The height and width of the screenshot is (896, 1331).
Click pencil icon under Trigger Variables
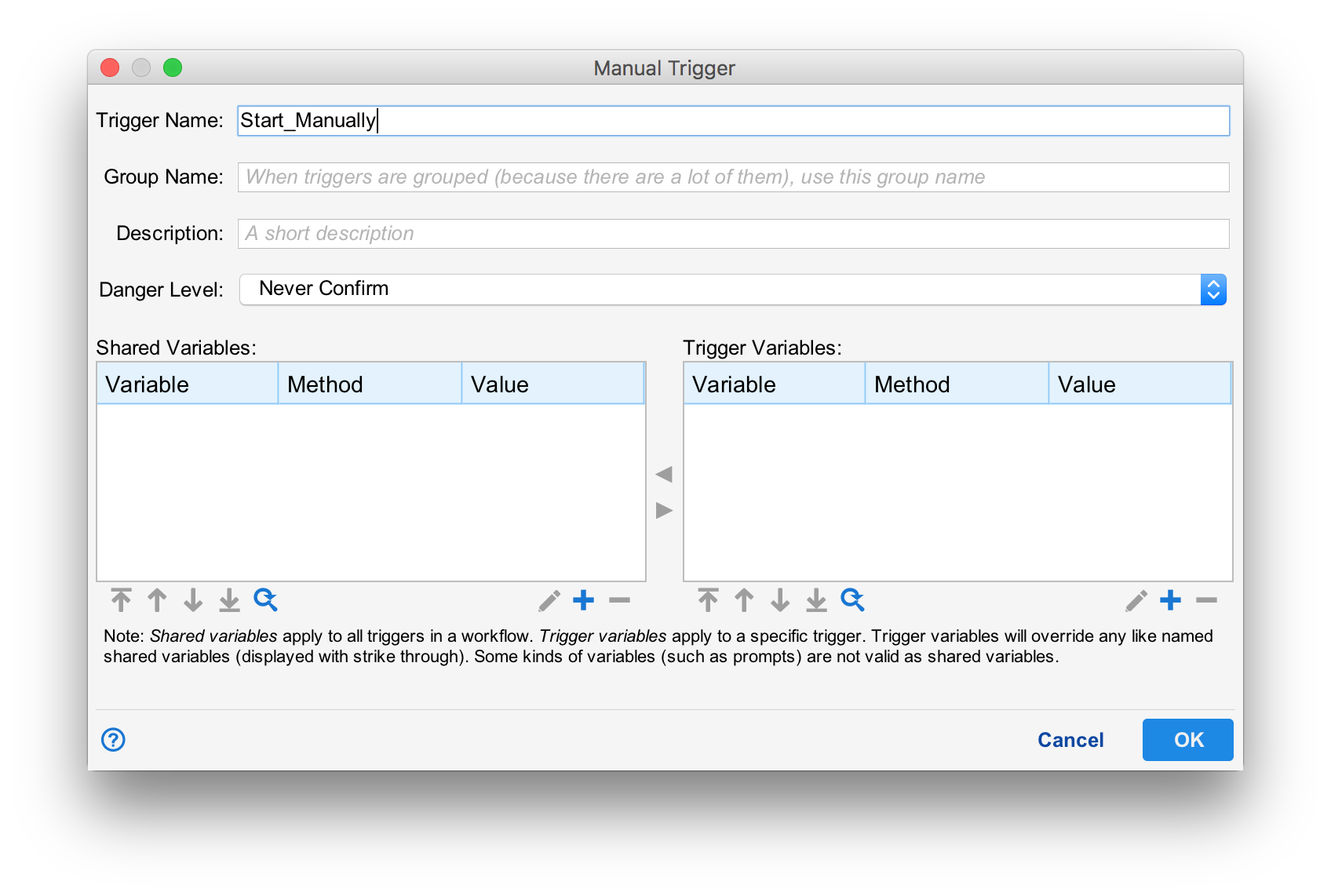coord(1136,601)
